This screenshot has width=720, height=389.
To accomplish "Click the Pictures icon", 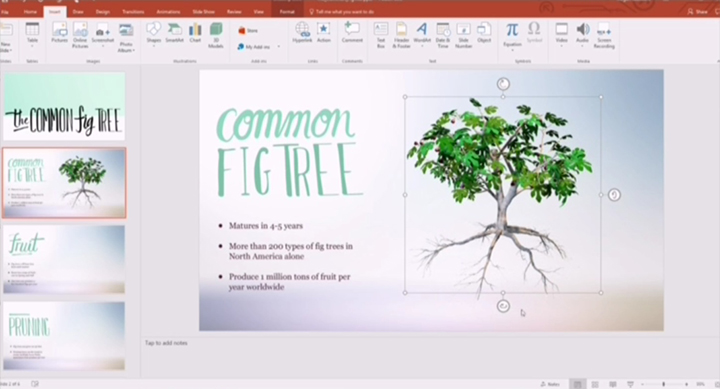I will pyautogui.click(x=59, y=33).
